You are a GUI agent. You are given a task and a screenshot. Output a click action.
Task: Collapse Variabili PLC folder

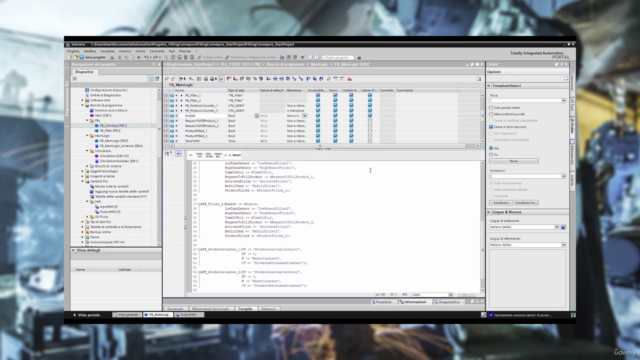pyautogui.click(x=82, y=181)
